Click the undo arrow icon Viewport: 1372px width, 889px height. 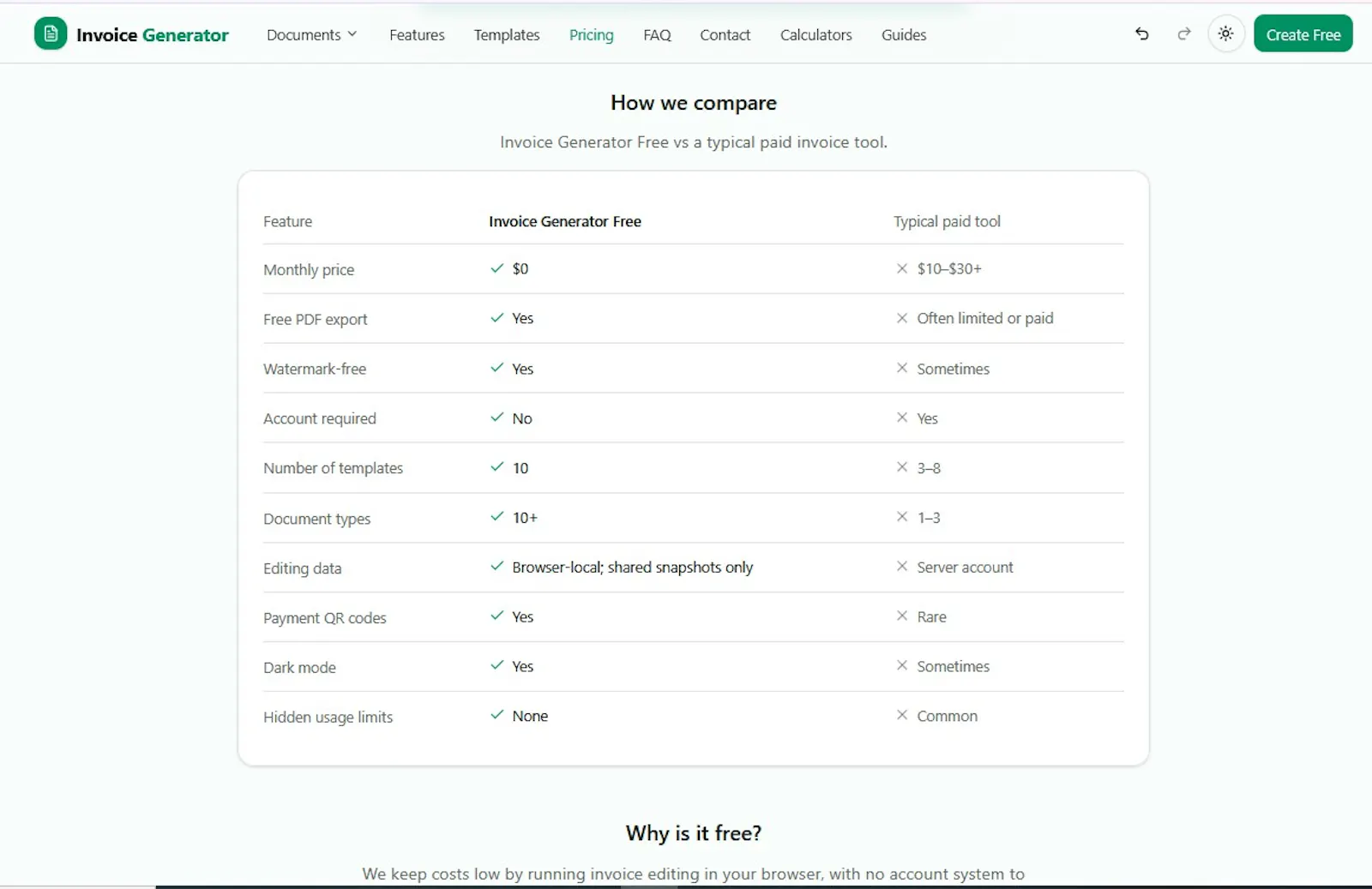1142,34
